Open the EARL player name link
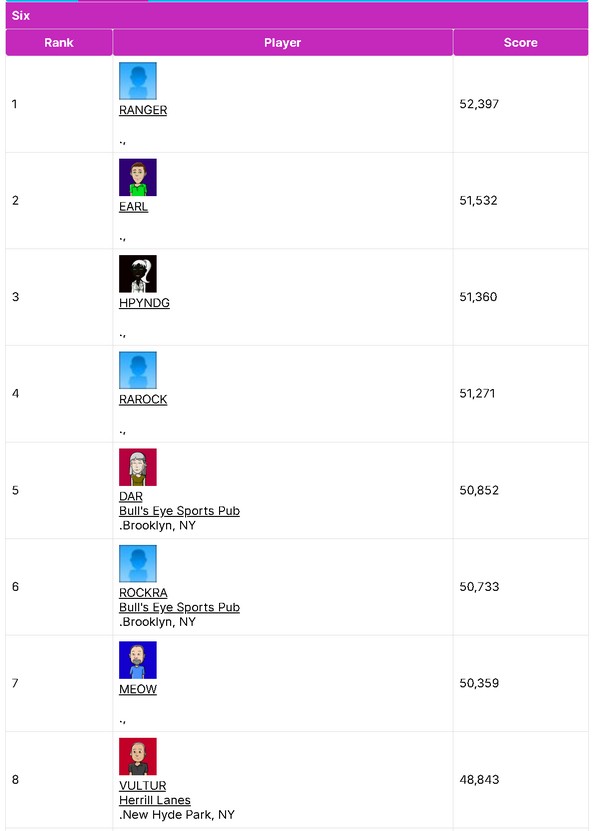The width and height of the screenshot is (595, 831). (x=134, y=207)
